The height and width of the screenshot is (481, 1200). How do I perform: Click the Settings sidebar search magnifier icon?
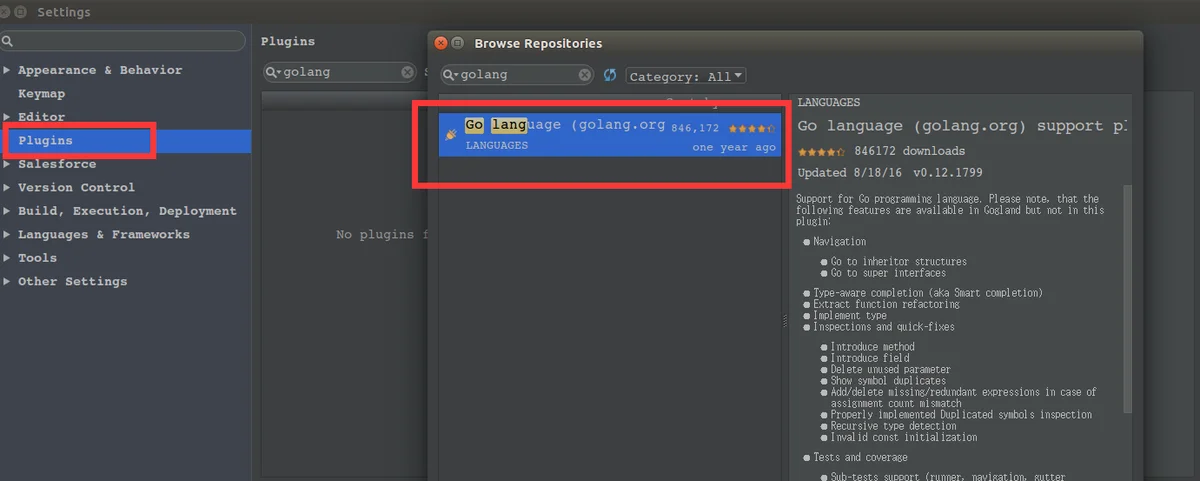[x=7, y=41]
